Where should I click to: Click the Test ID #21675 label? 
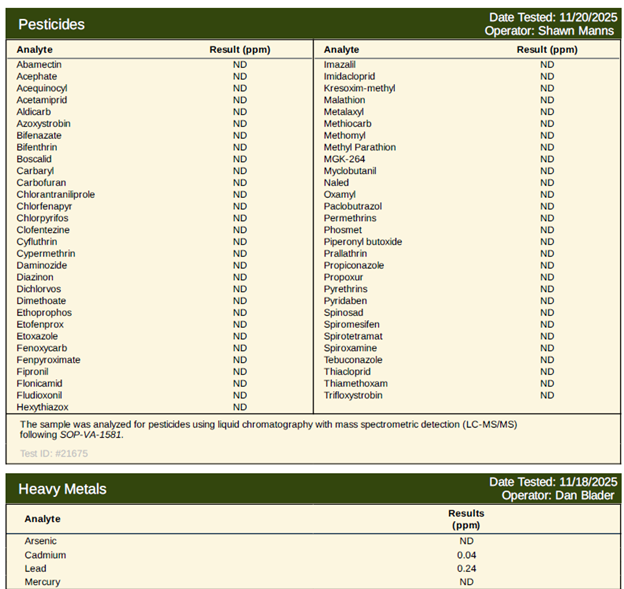[x=54, y=454]
